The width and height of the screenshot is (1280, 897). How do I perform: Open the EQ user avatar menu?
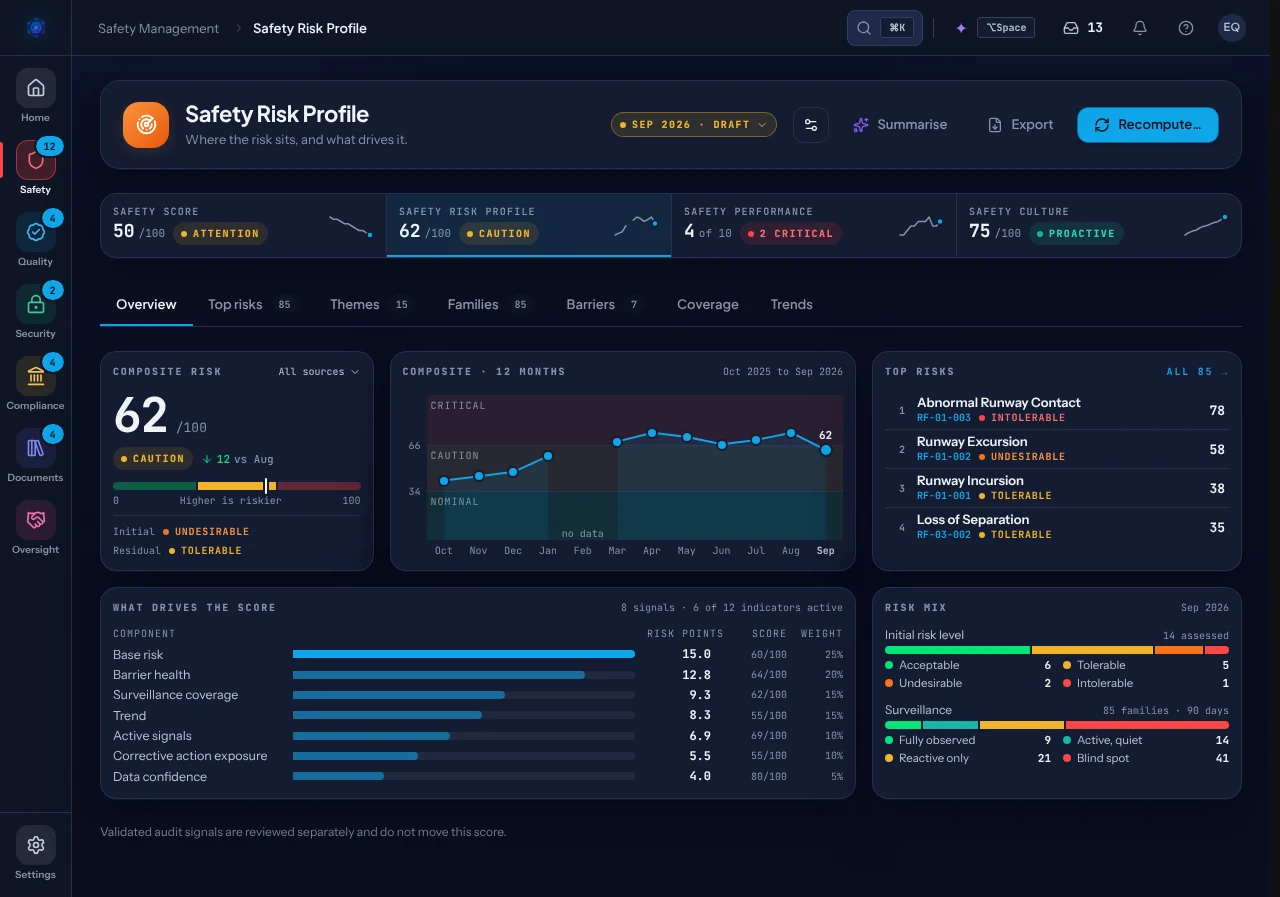pos(1232,28)
